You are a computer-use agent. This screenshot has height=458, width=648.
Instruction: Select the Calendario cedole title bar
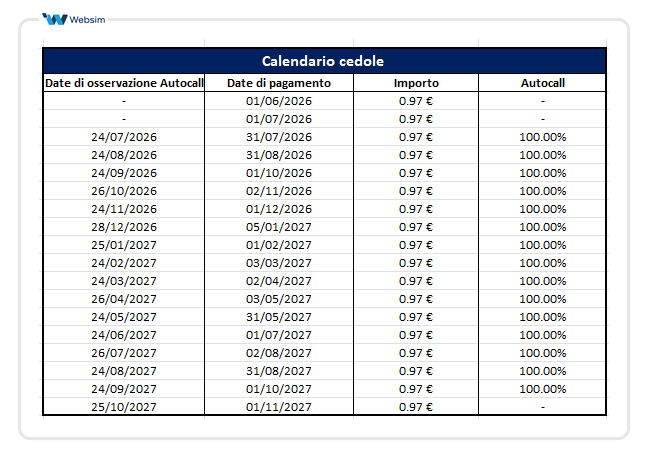[x=324, y=61]
